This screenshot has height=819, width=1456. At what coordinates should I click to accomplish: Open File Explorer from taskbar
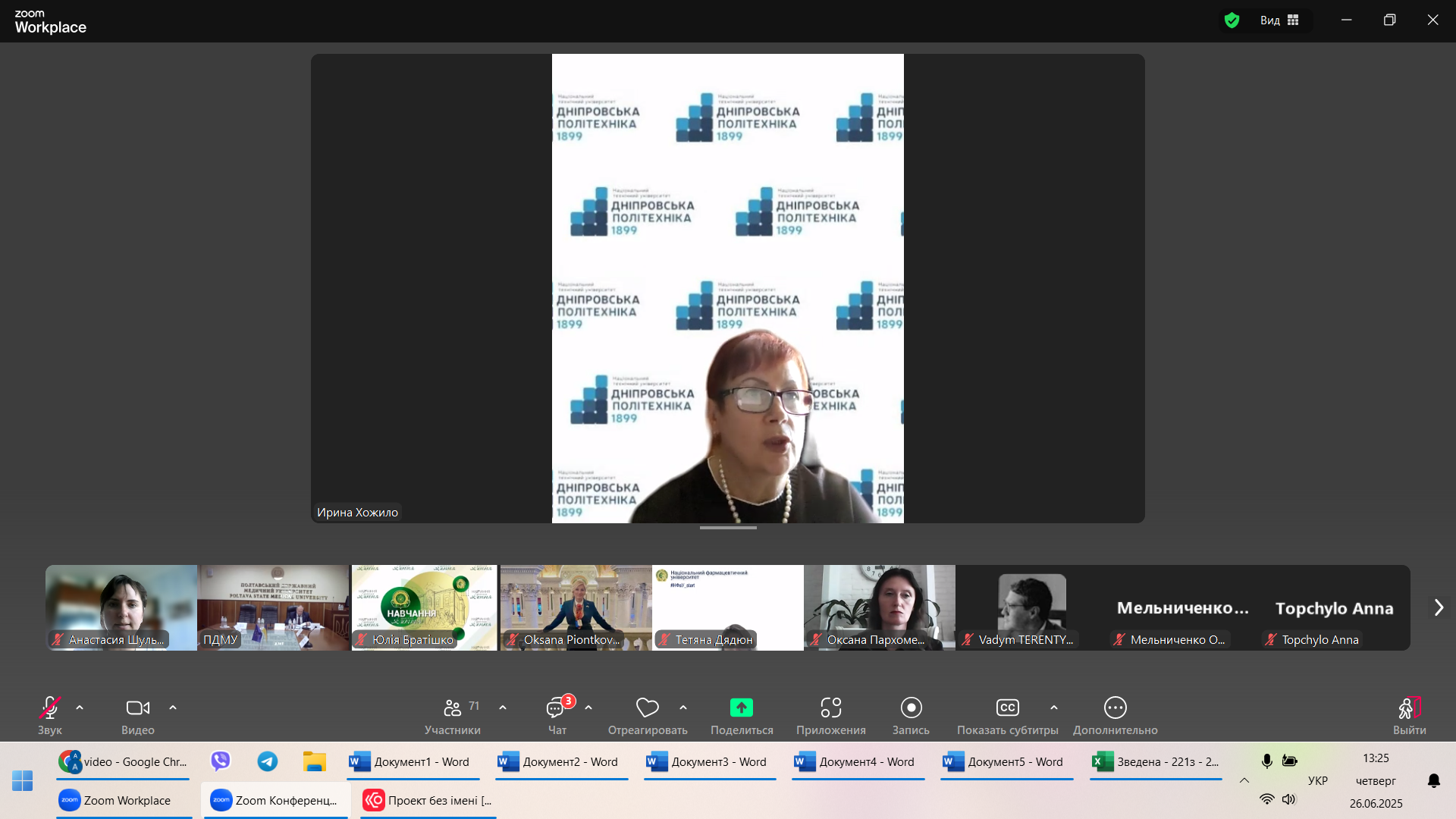[314, 761]
